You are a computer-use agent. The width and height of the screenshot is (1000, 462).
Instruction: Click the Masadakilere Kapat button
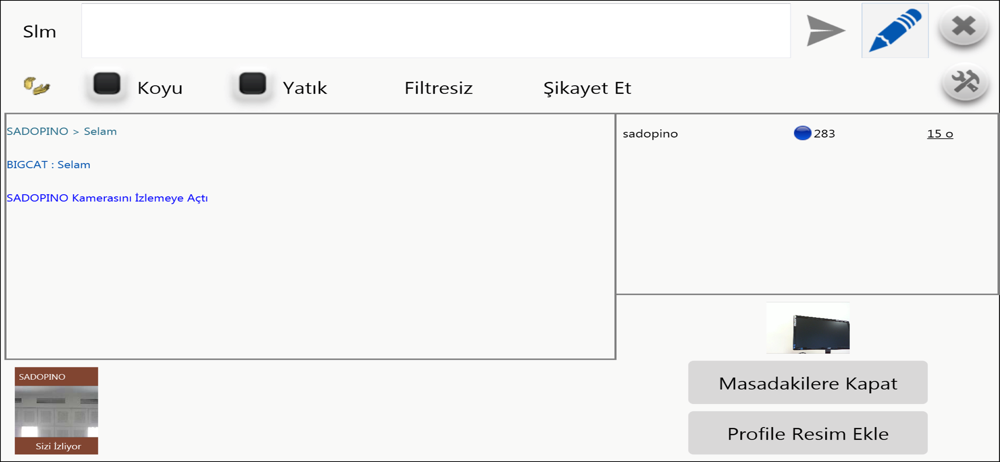click(x=807, y=383)
